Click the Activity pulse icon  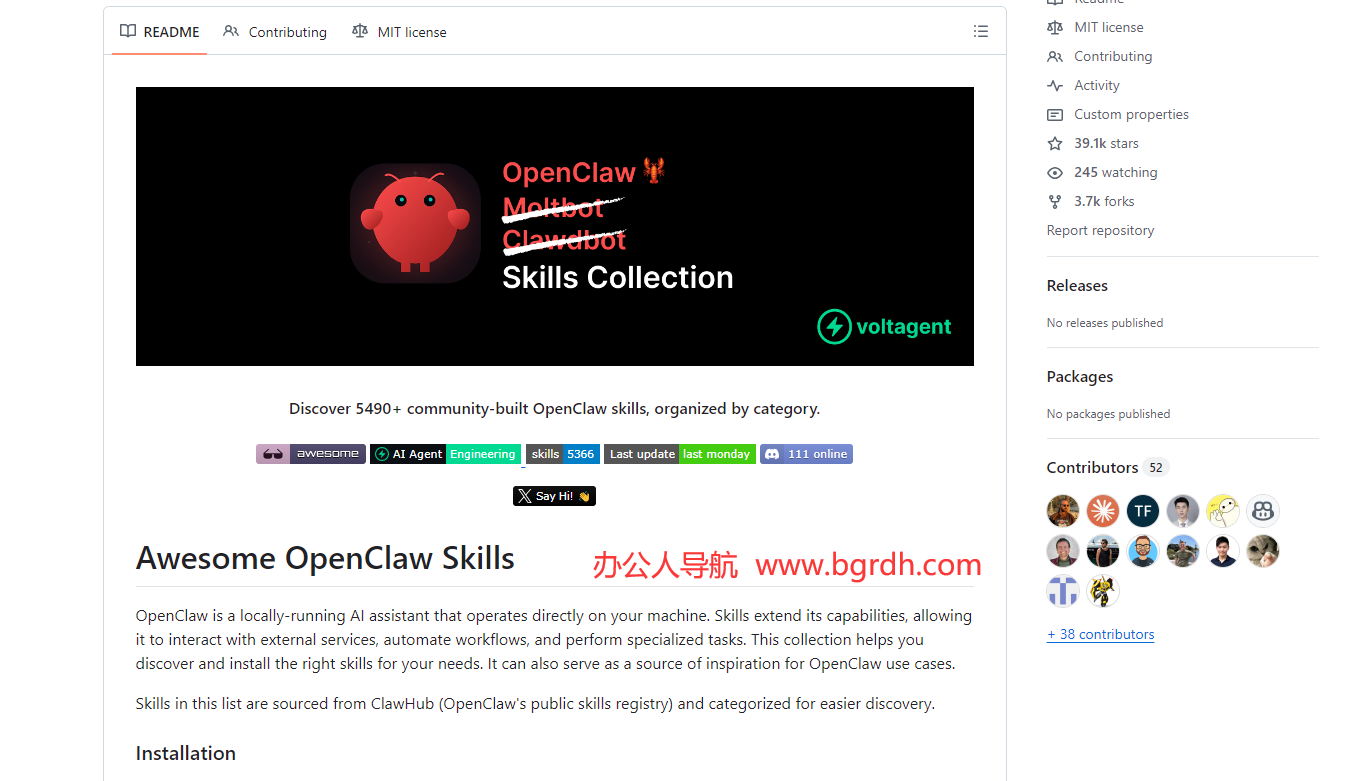[x=1055, y=85]
